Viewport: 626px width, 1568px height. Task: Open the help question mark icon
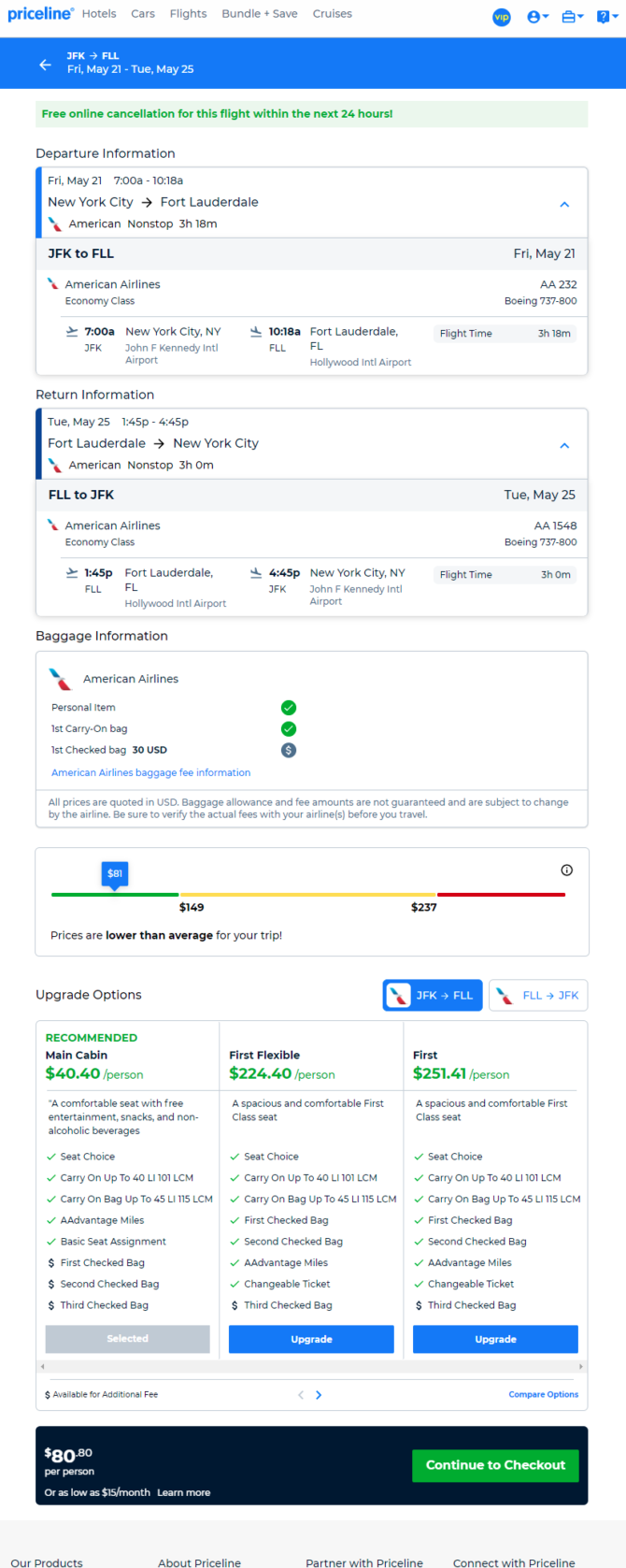[607, 17]
